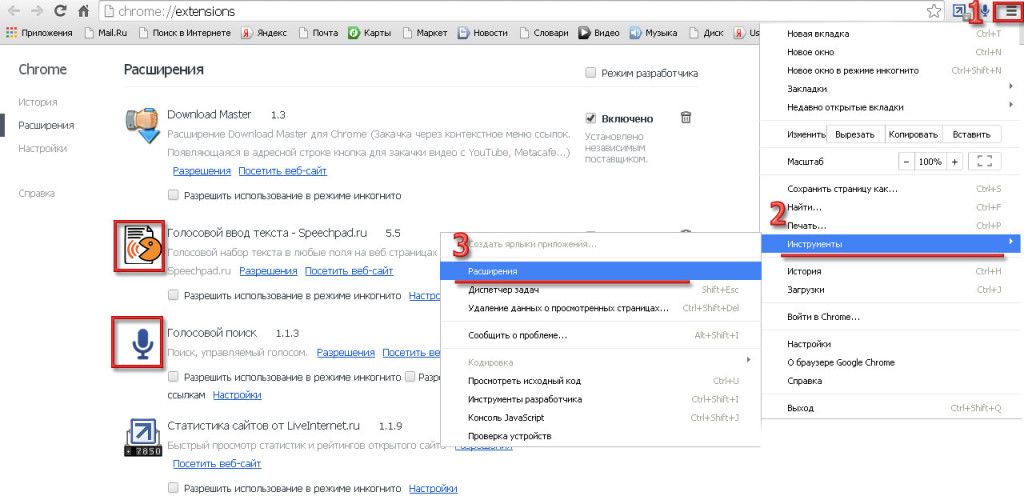Viewport: 1024px width, 496px height.
Task: Select Новое окно в режиме инкогнито
Action: (x=891, y=70)
